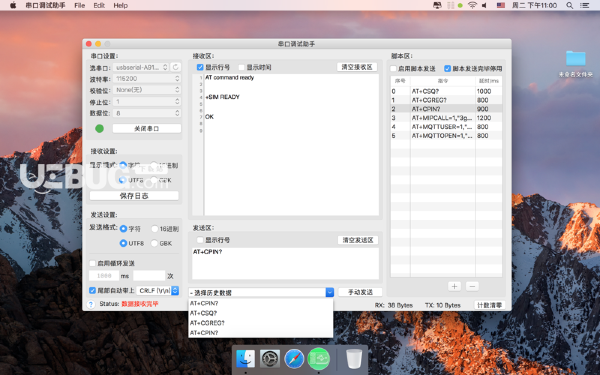Image resolution: width=600 pixels, height=375 pixels.
Task: Click delay value 1200 in script table
Action: click(x=484, y=118)
